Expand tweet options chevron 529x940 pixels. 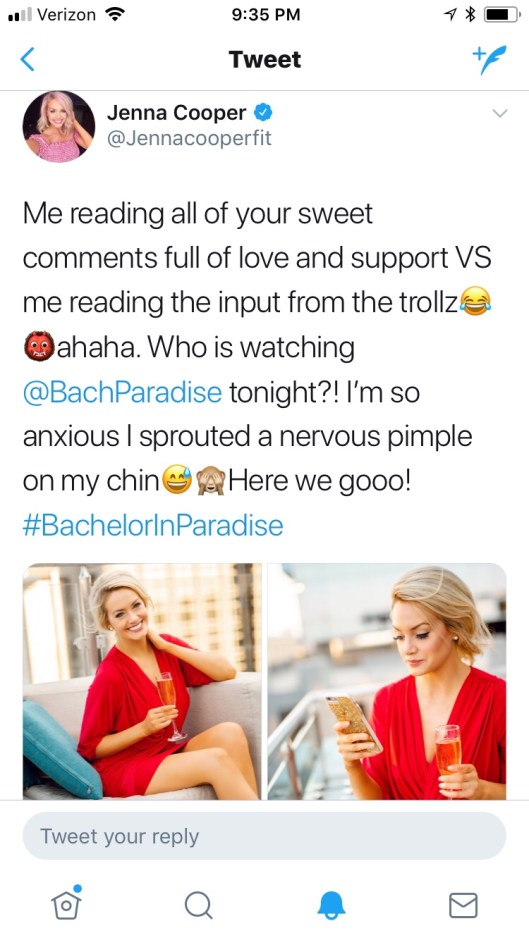(x=500, y=113)
